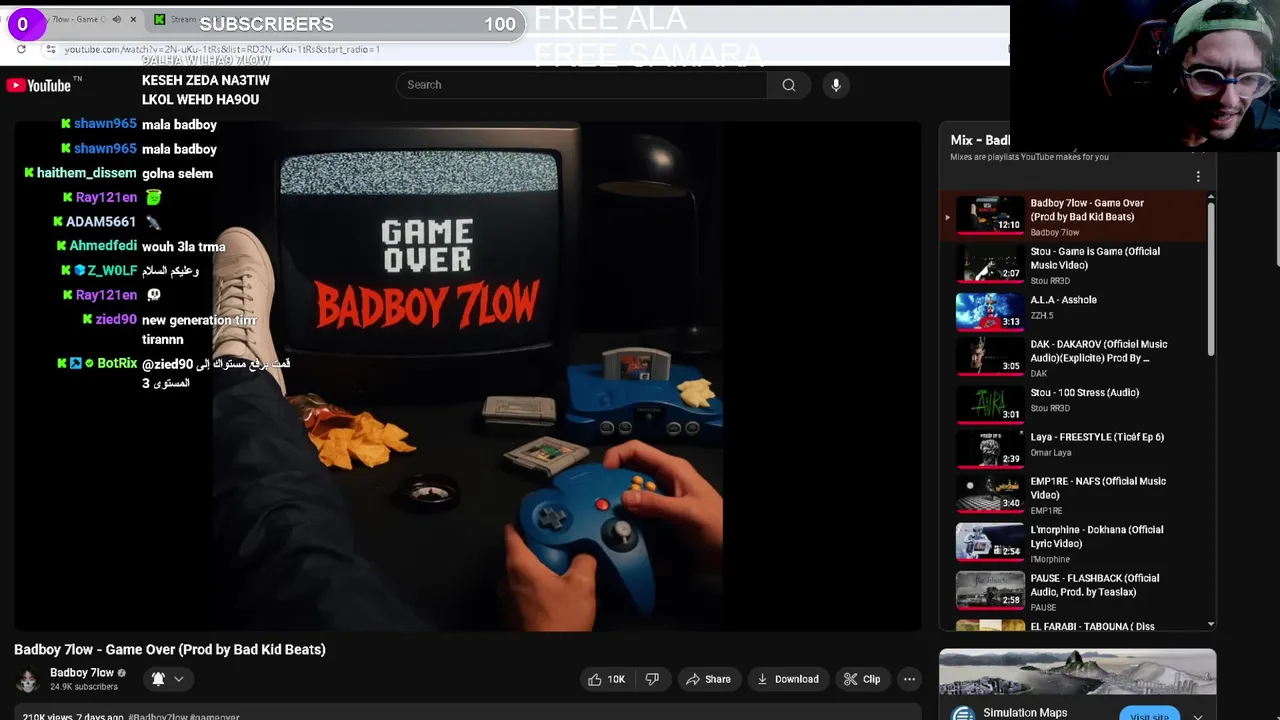
Task: Expand the subscription notification chevron dropdown
Action: coord(179,679)
